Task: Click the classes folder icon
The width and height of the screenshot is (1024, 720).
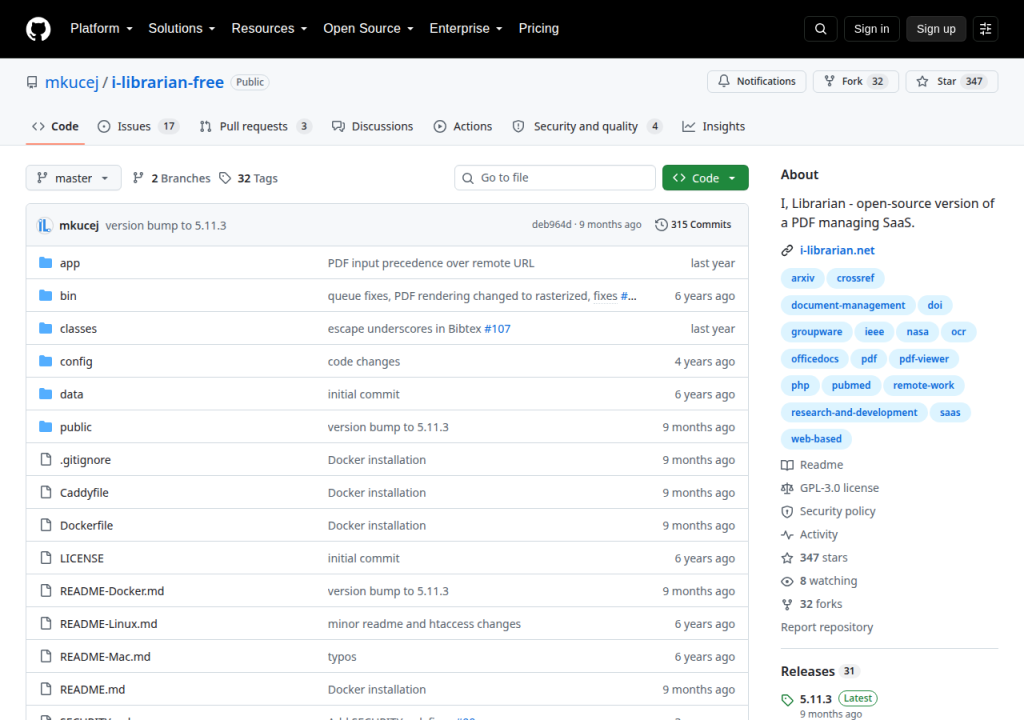Action: tap(45, 328)
